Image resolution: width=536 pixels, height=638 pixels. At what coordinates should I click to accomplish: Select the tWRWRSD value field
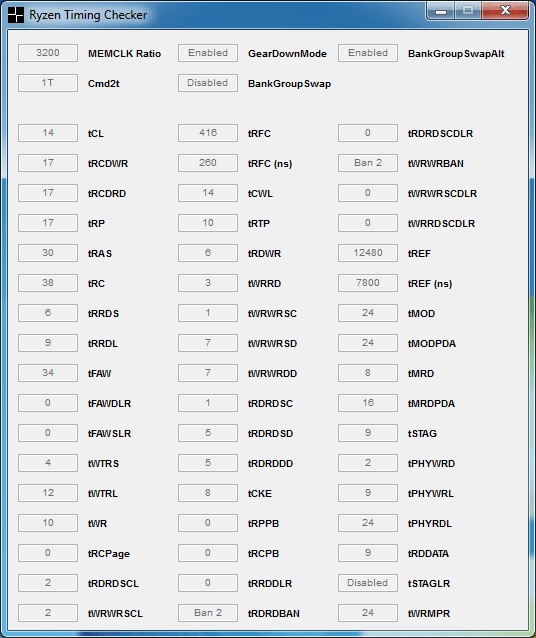pyautogui.click(x=208, y=343)
